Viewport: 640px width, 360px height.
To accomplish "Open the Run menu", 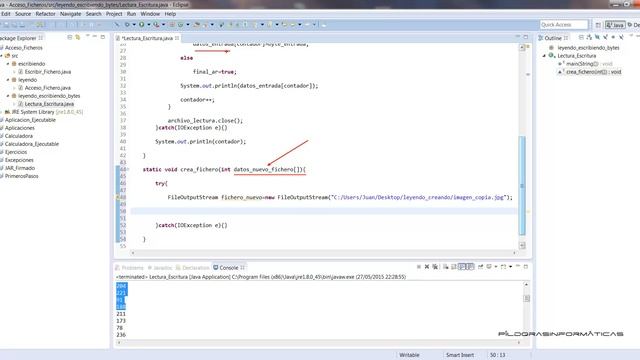I will click(131, 13).
